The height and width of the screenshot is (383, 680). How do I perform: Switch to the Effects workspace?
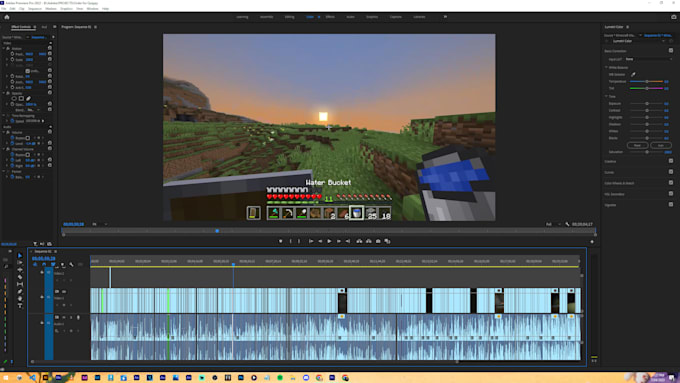point(330,17)
